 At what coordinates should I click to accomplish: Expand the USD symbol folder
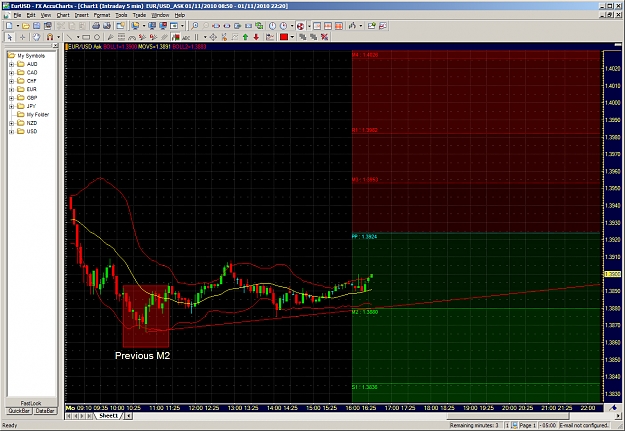point(12,131)
